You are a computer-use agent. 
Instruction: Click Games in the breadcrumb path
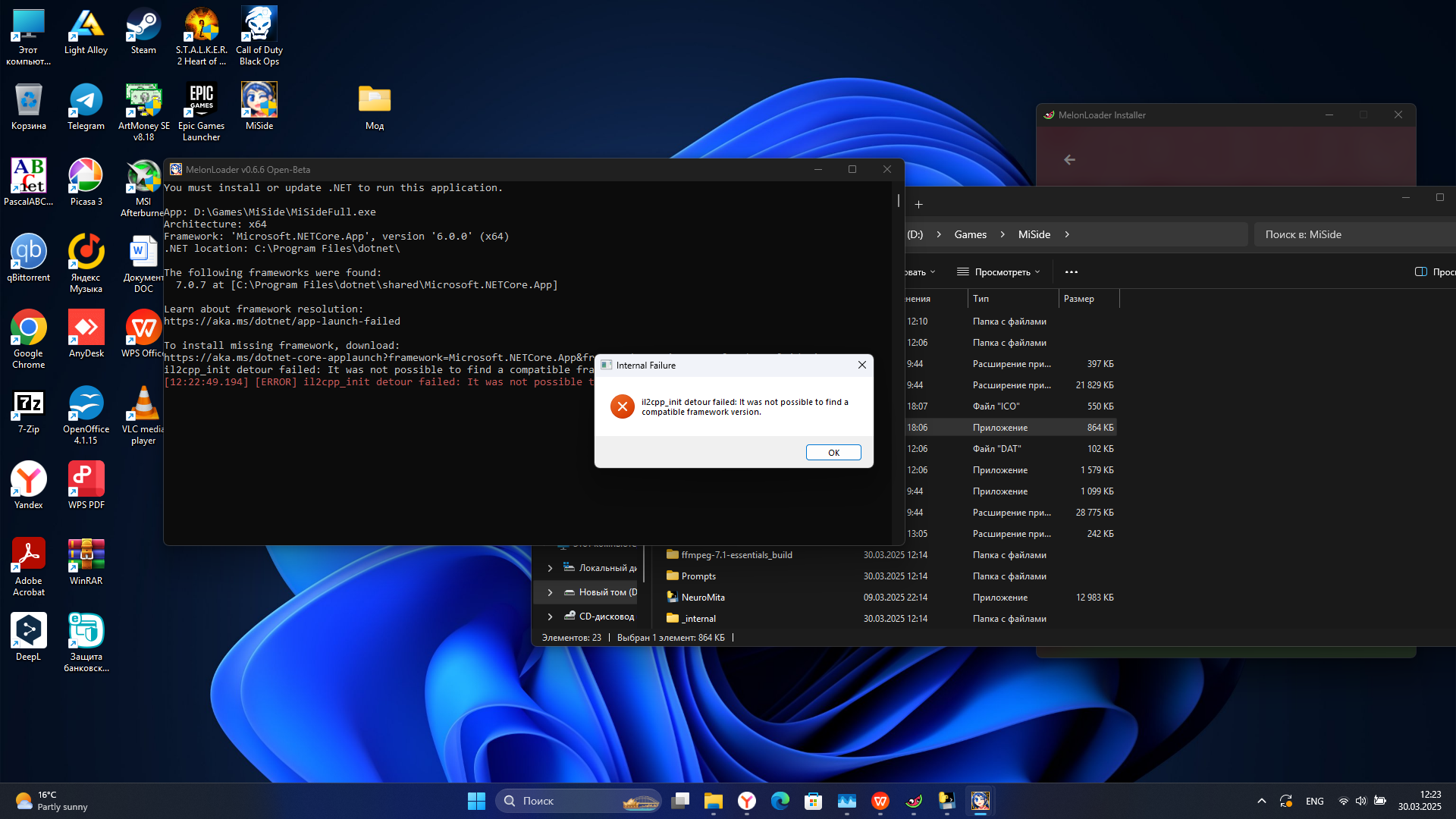point(970,234)
